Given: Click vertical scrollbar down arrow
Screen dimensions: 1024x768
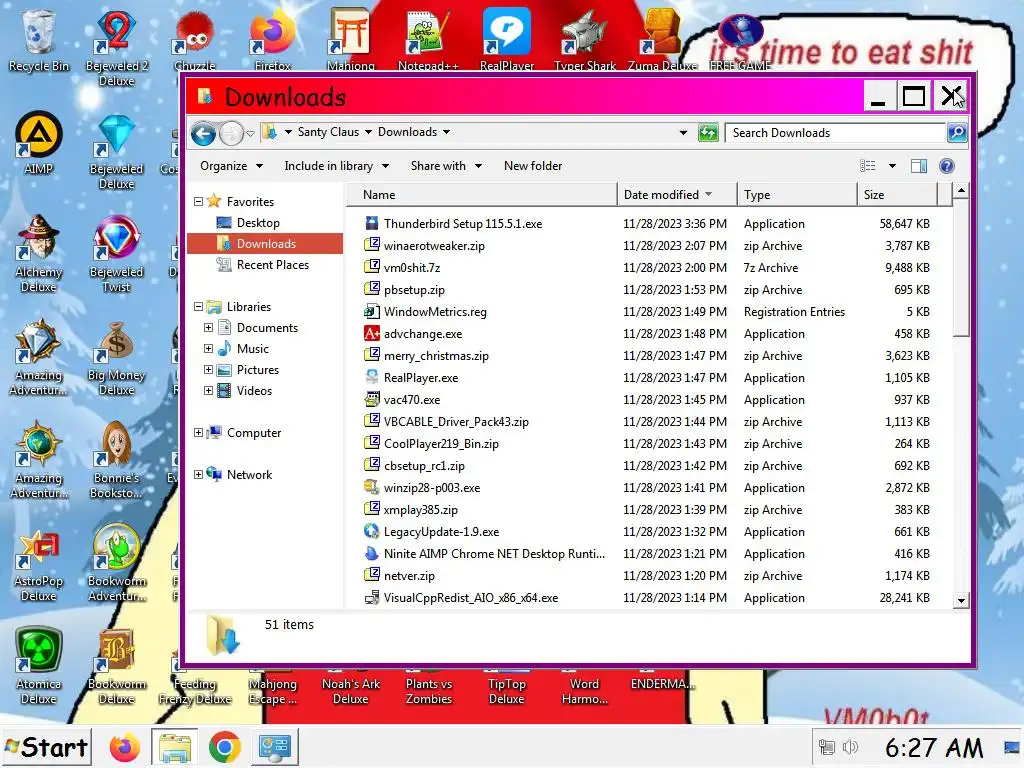Looking at the screenshot, I should tap(961, 600).
